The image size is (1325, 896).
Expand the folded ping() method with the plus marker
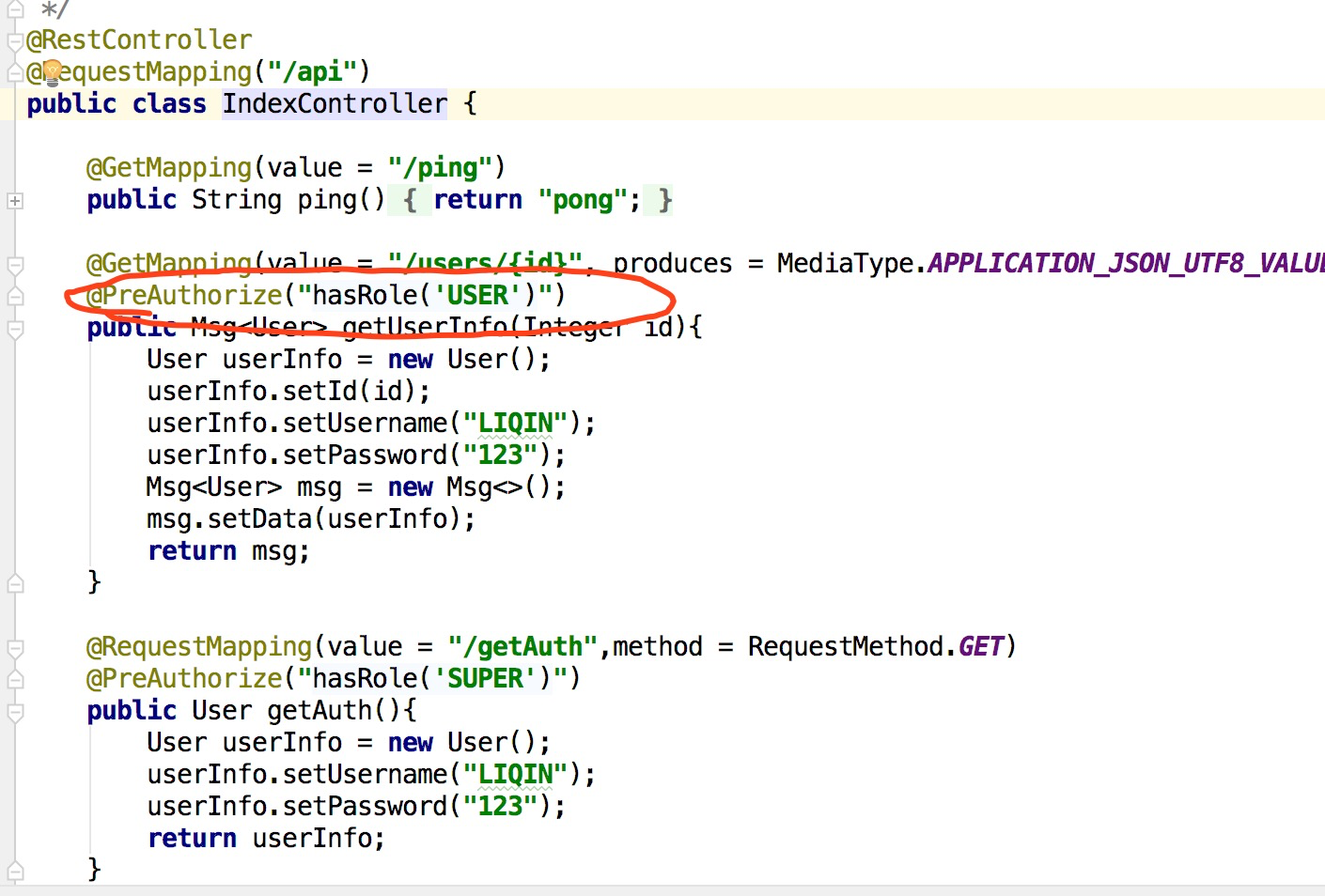click(15, 200)
